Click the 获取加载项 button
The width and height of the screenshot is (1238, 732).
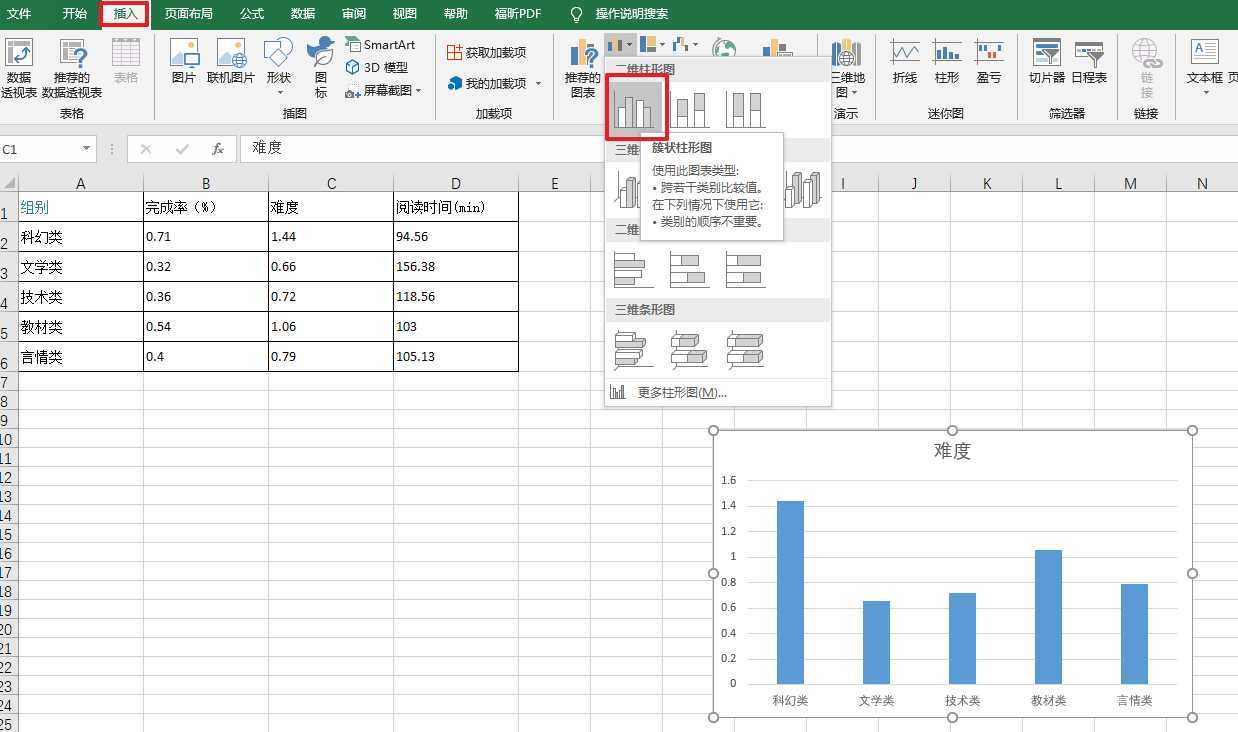487,52
